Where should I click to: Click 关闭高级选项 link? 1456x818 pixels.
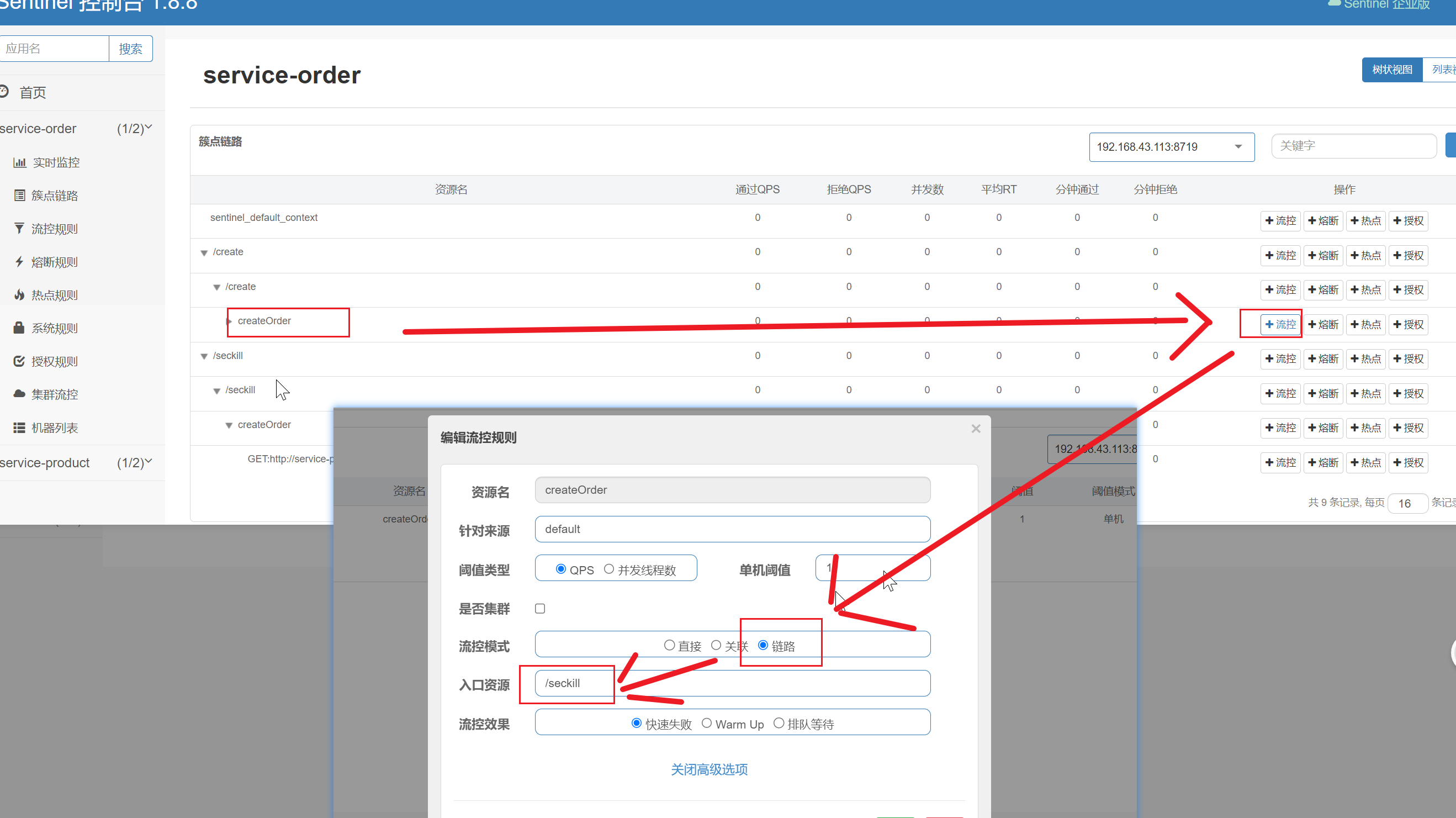[x=709, y=769]
